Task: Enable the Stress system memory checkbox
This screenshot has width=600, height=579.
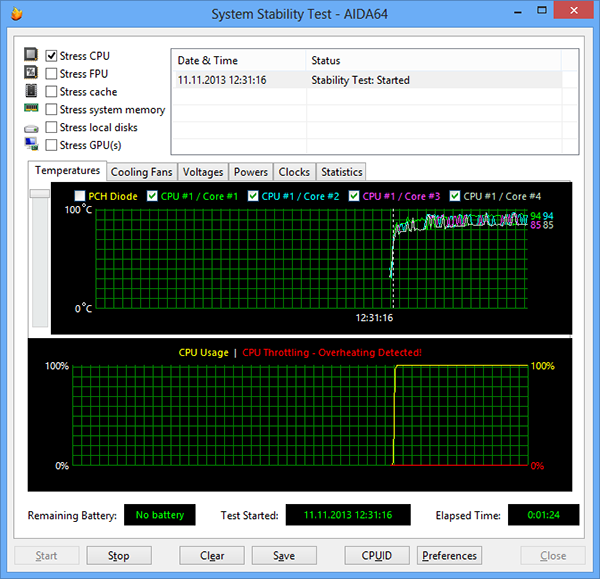Action: point(51,109)
